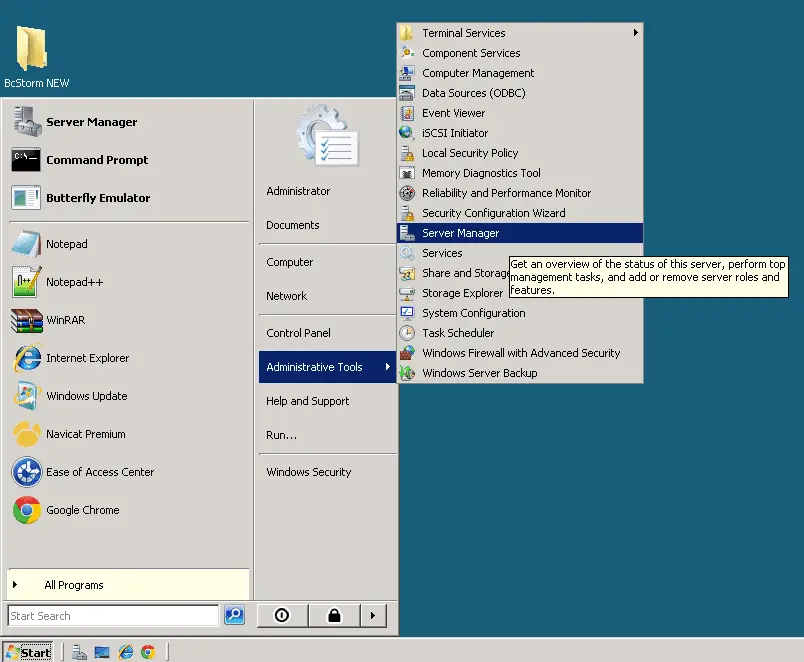The image size is (804, 662).
Task: Click the WinRAR icon
Action: (26, 320)
